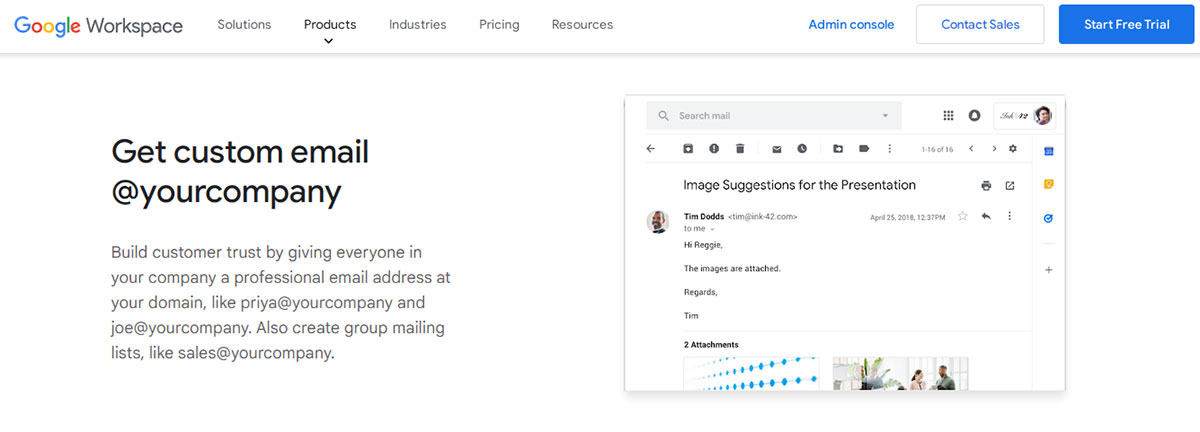Delete the email with trash icon
This screenshot has width=1200, height=432.
pyautogui.click(x=740, y=149)
